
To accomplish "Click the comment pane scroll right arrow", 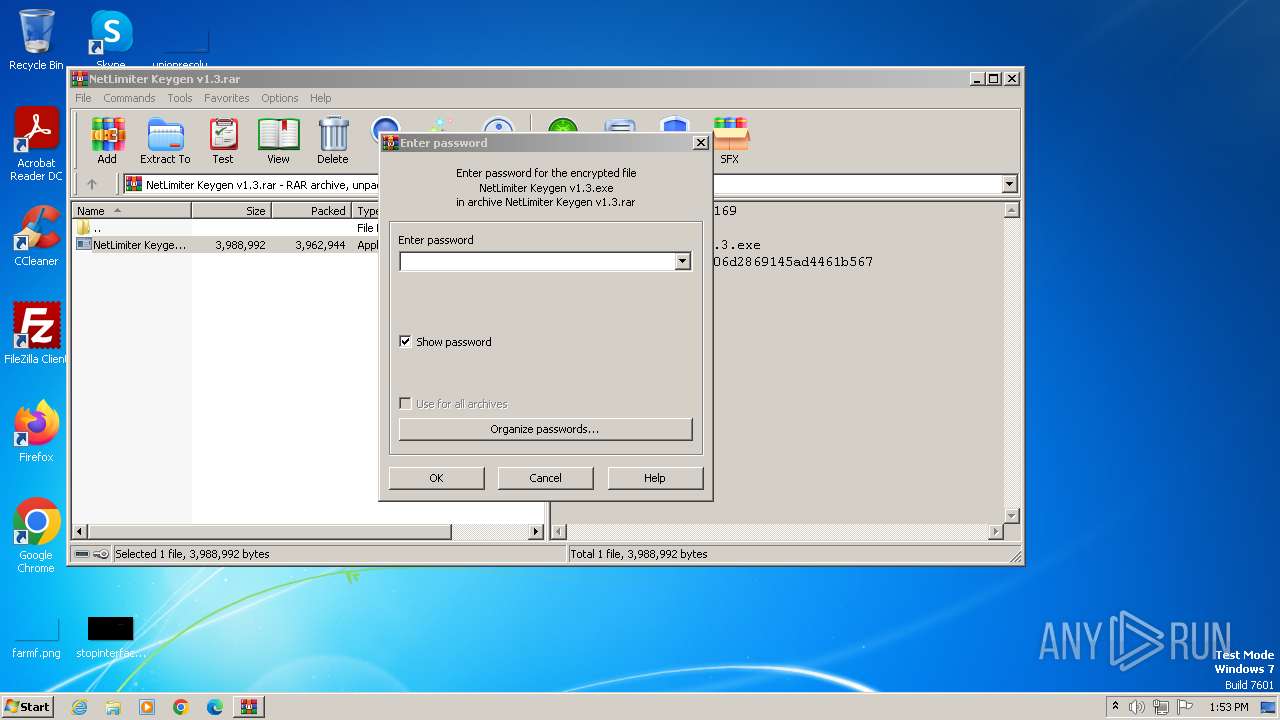I will click(996, 532).
